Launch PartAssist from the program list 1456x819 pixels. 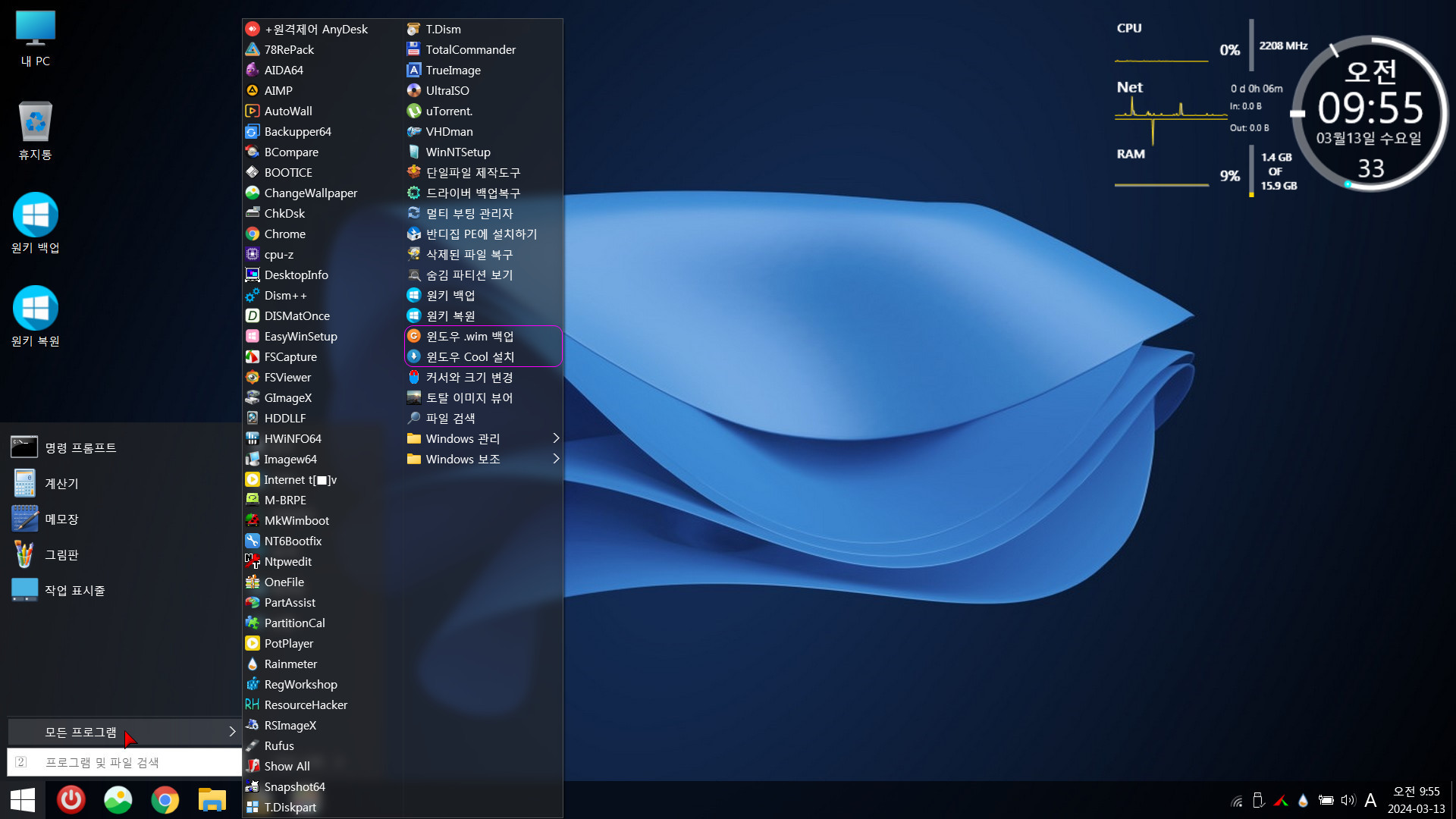pos(322,602)
